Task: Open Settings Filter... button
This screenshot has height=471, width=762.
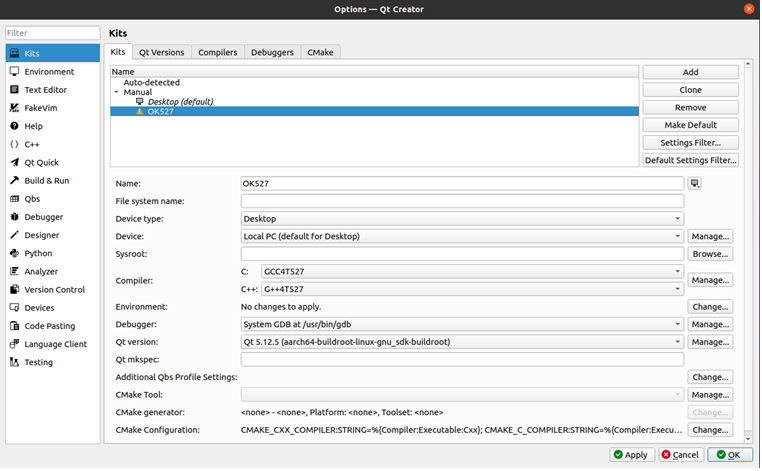Action: point(691,142)
